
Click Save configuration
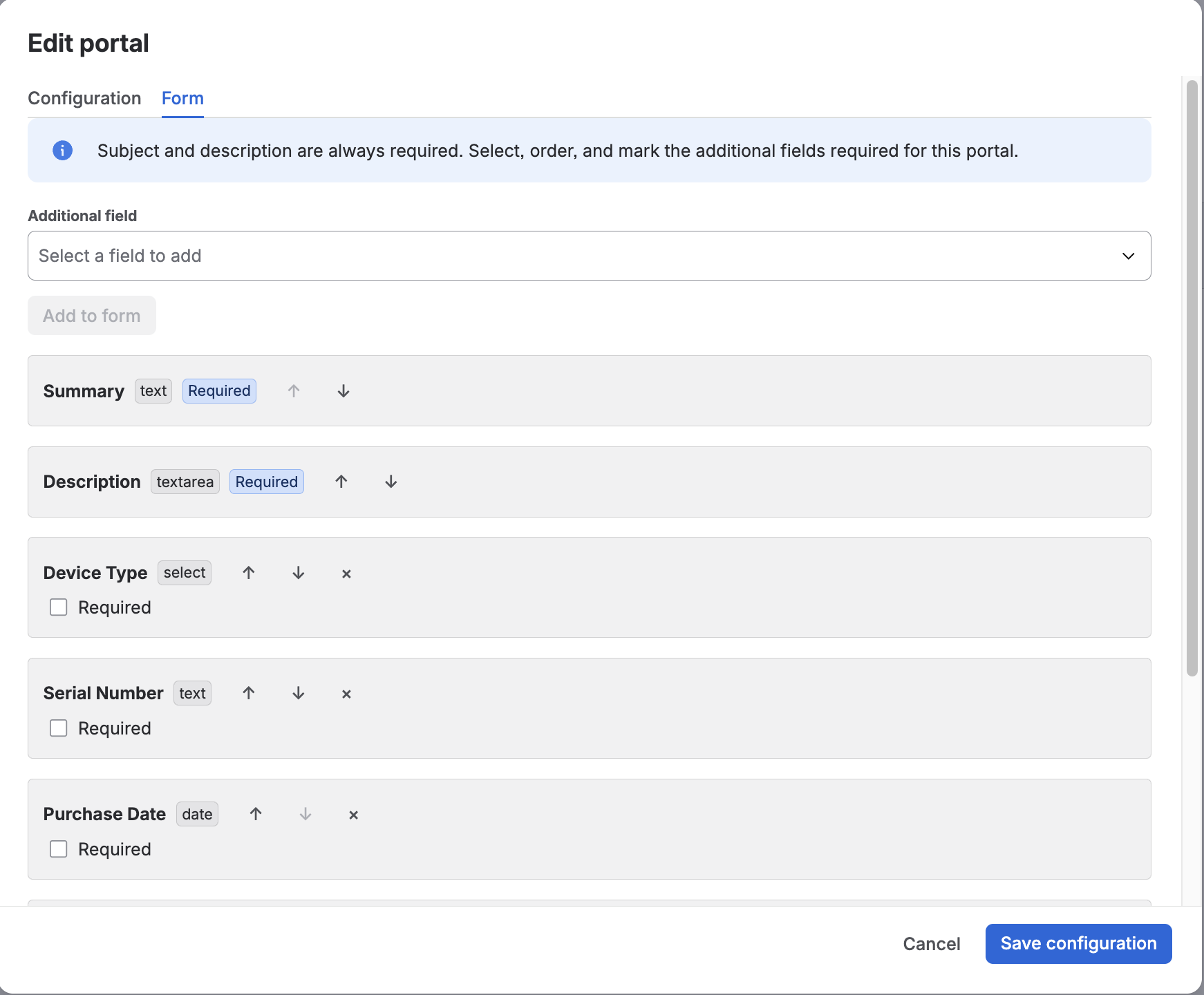pyautogui.click(x=1079, y=944)
